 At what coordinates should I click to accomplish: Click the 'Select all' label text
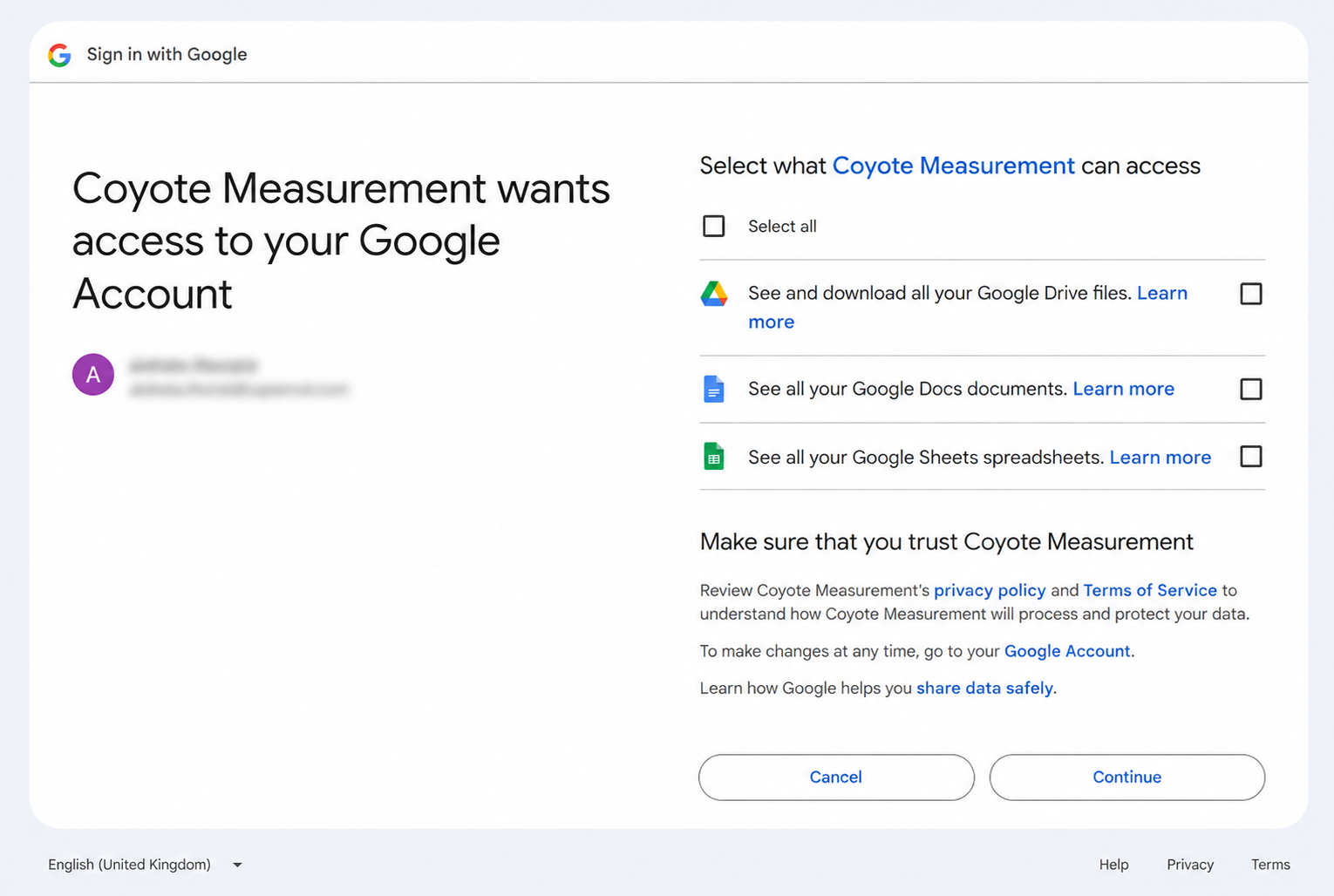pyautogui.click(x=782, y=227)
